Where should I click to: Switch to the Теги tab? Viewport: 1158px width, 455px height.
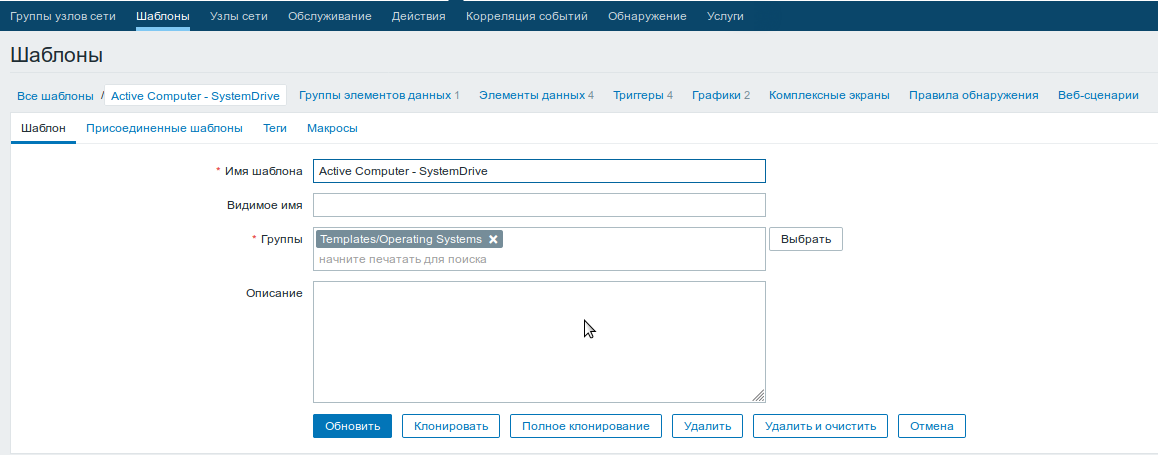click(x=275, y=128)
